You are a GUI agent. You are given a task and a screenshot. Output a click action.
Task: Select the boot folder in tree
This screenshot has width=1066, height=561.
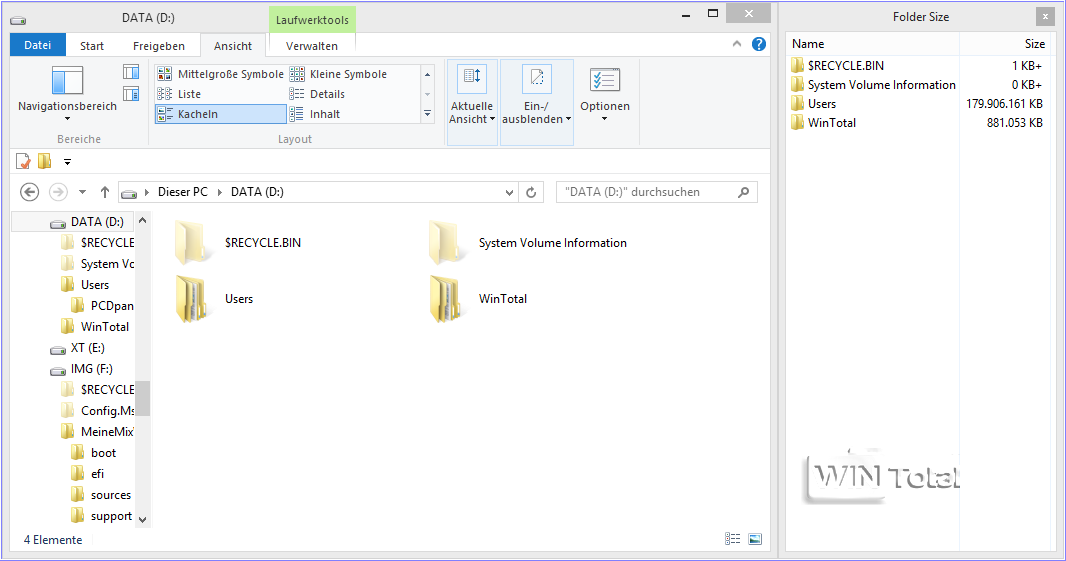103,453
